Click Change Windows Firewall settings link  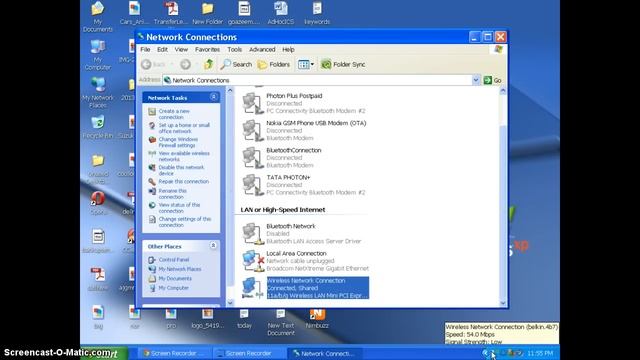point(178,142)
